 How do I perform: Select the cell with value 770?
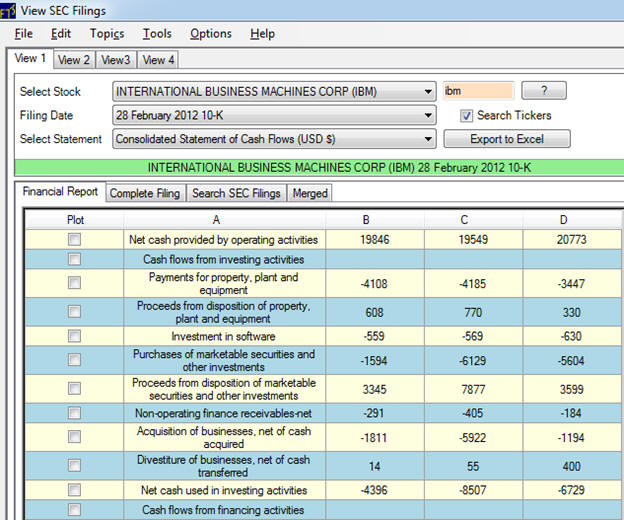pos(473,312)
